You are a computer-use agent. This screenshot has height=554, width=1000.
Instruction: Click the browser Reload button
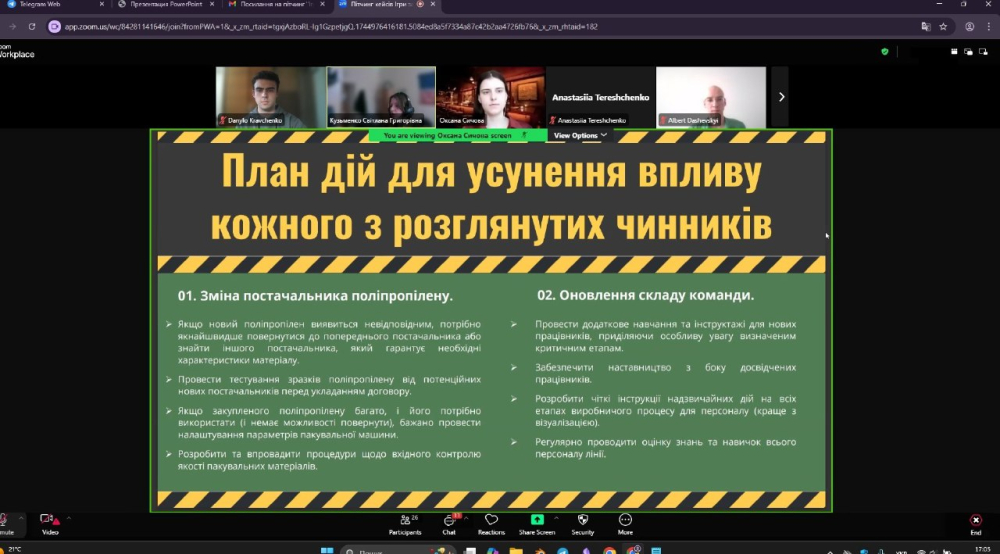[31, 26]
